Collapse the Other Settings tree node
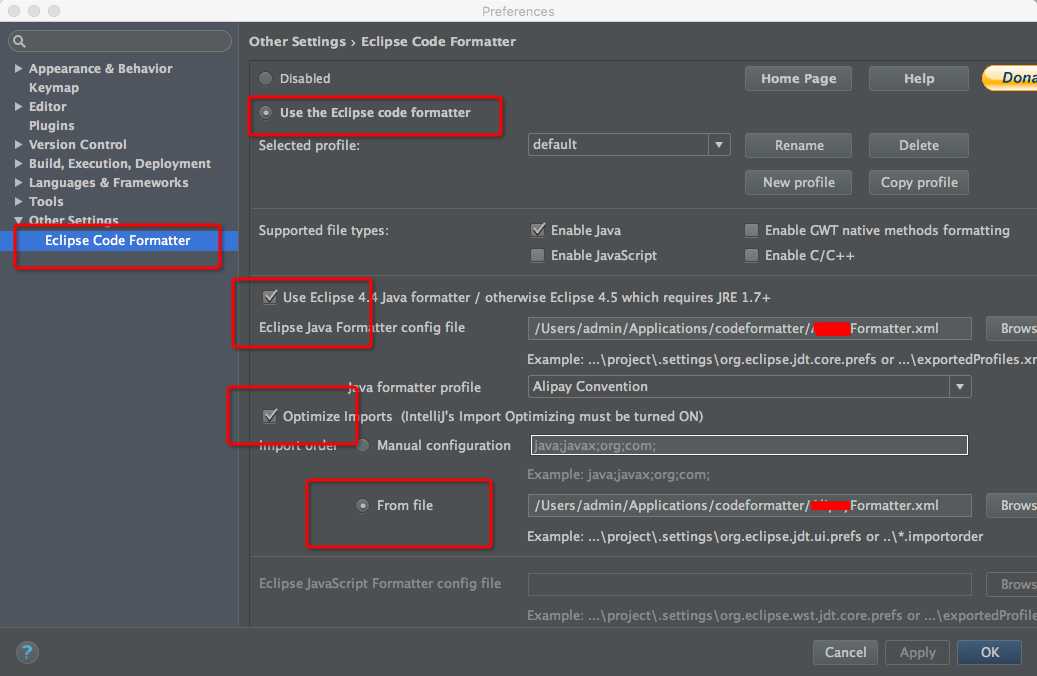1037x676 pixels. pos(19,220)
